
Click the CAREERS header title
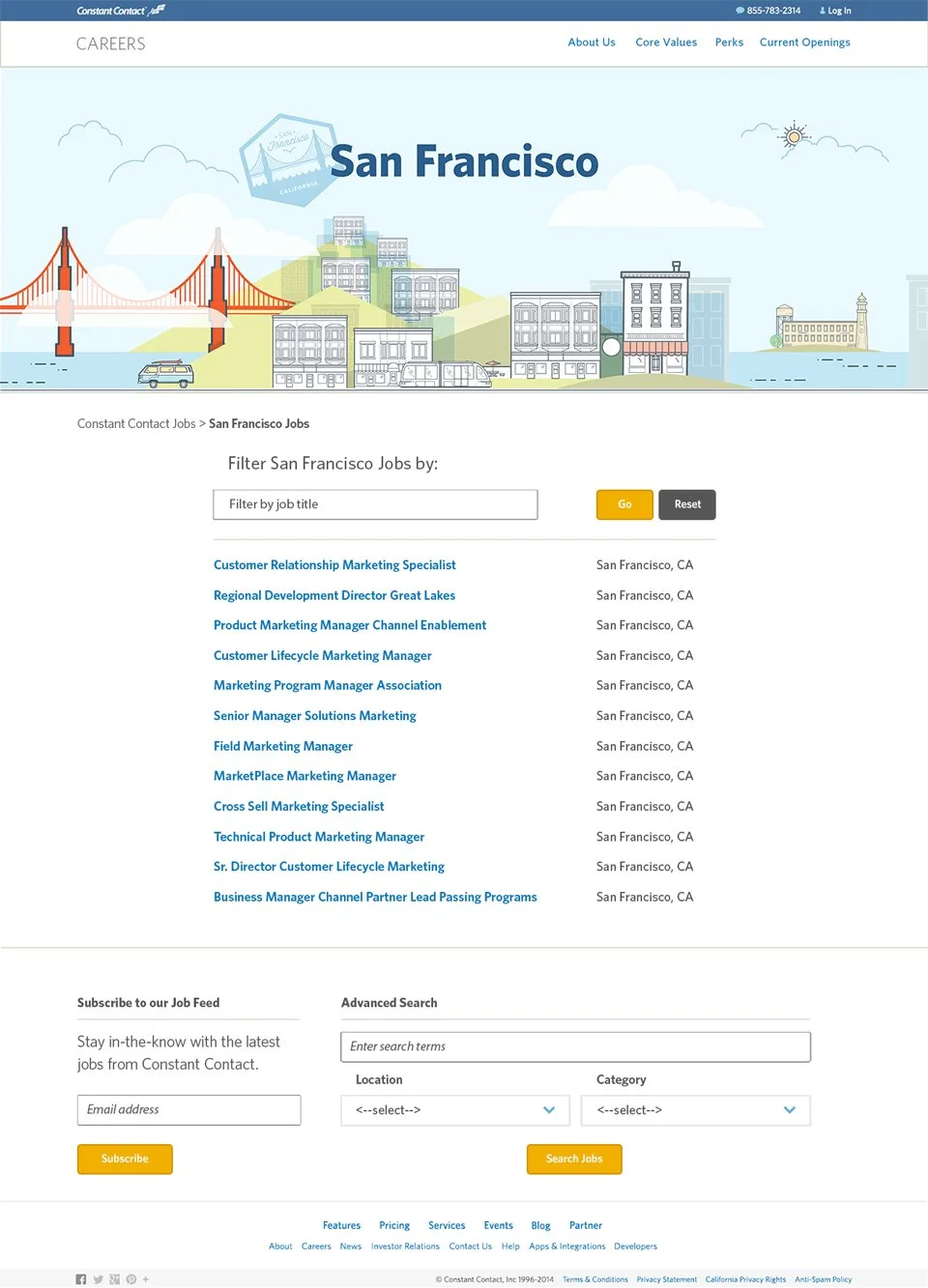click(x=111, y=43)
